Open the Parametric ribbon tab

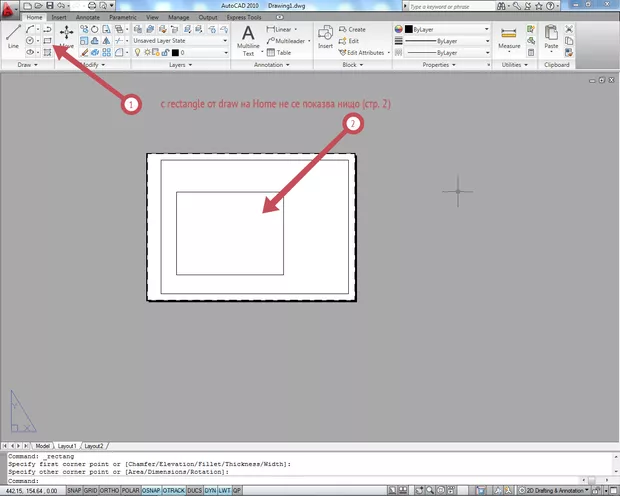tap(123, 17)
